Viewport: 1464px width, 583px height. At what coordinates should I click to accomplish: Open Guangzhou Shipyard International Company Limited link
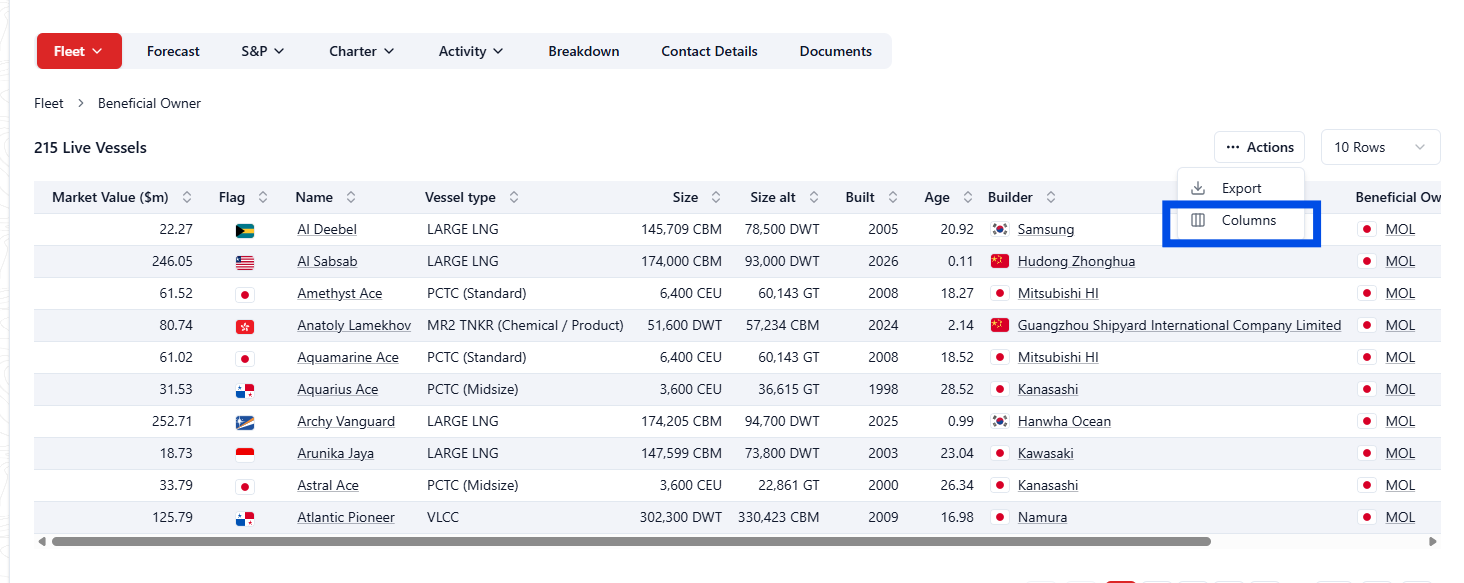point(1179,325)
